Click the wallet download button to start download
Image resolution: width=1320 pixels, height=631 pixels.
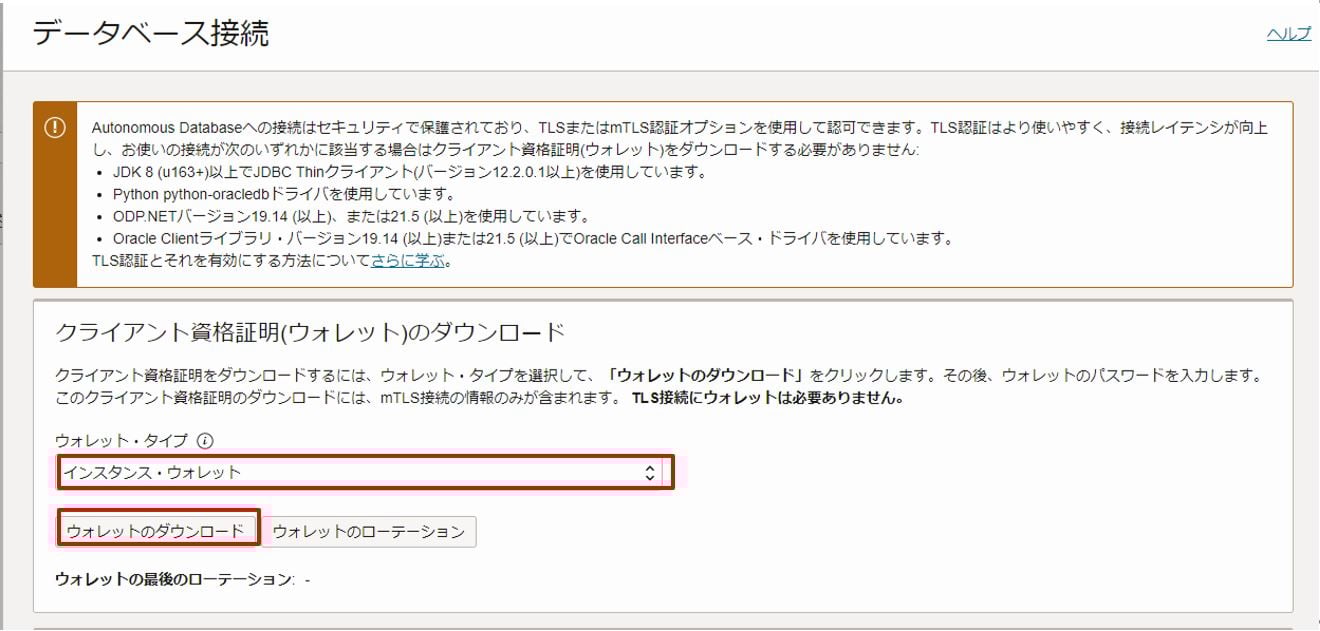pos(158,532)
